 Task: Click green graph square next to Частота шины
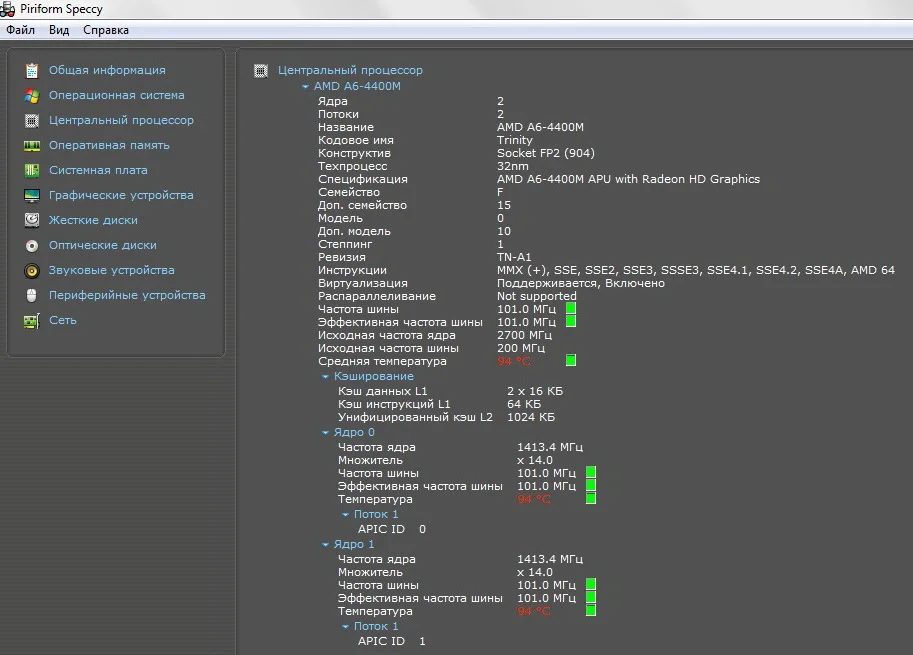click(x=571, y=309)
